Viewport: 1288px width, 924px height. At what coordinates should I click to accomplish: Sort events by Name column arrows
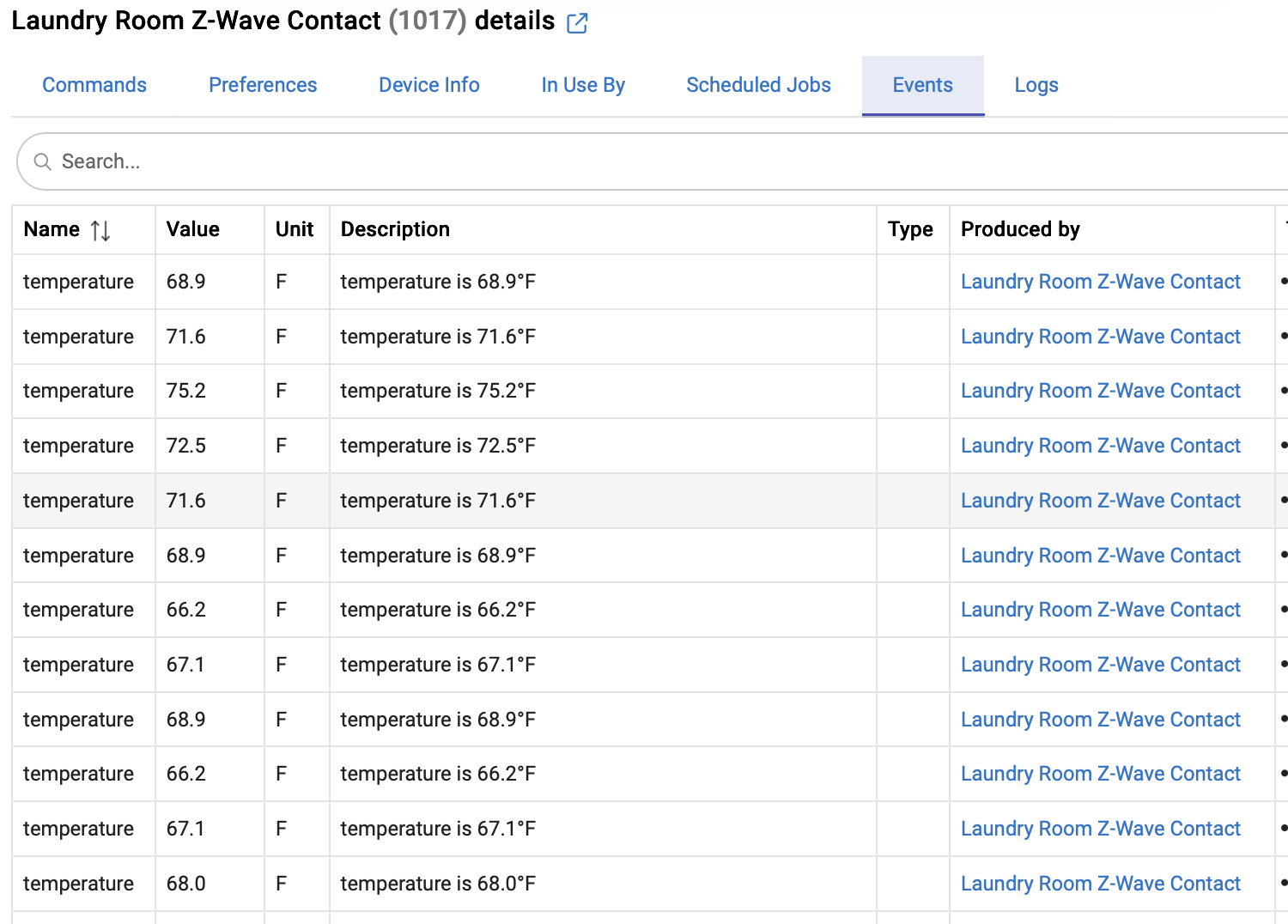pos(100,230)
